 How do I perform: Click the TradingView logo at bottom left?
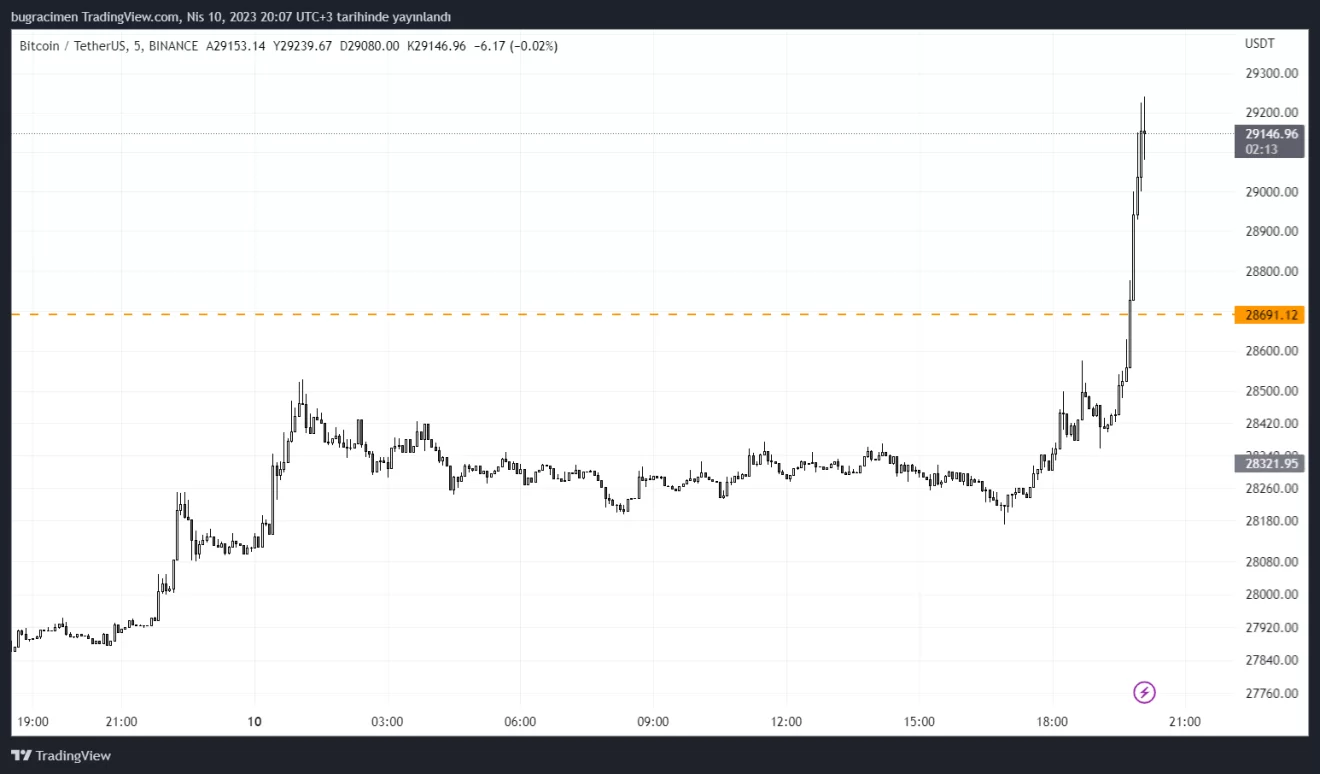pos(61,756)
